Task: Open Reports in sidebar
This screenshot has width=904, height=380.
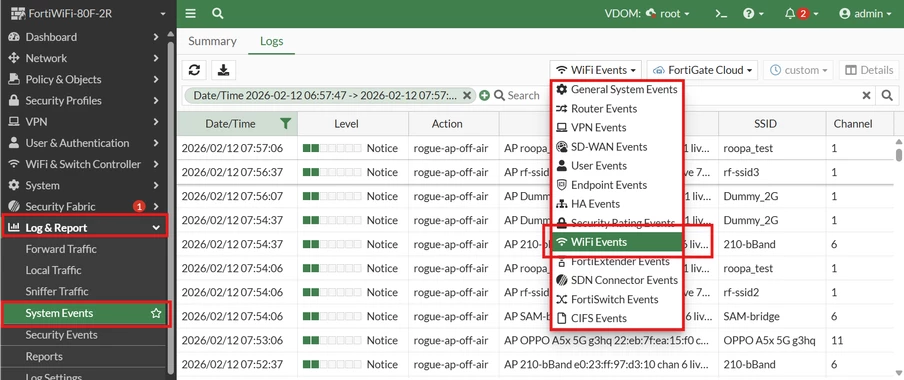Action: pos(44,356)
